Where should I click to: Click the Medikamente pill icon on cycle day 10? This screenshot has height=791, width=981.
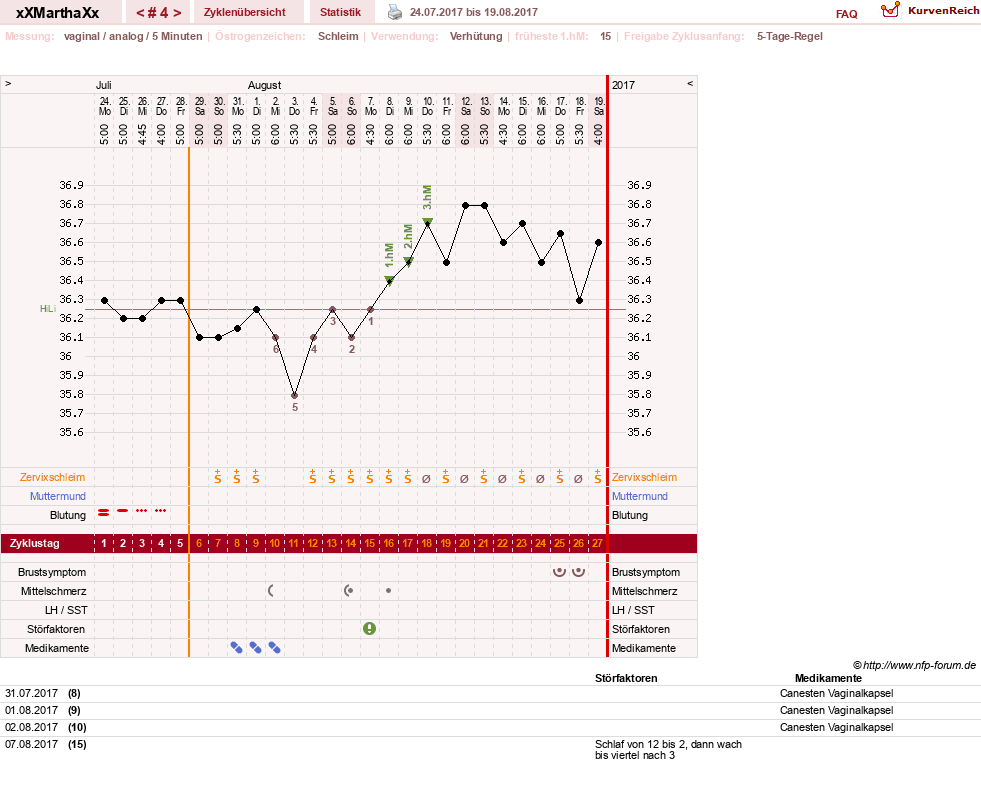pos(275,648)
